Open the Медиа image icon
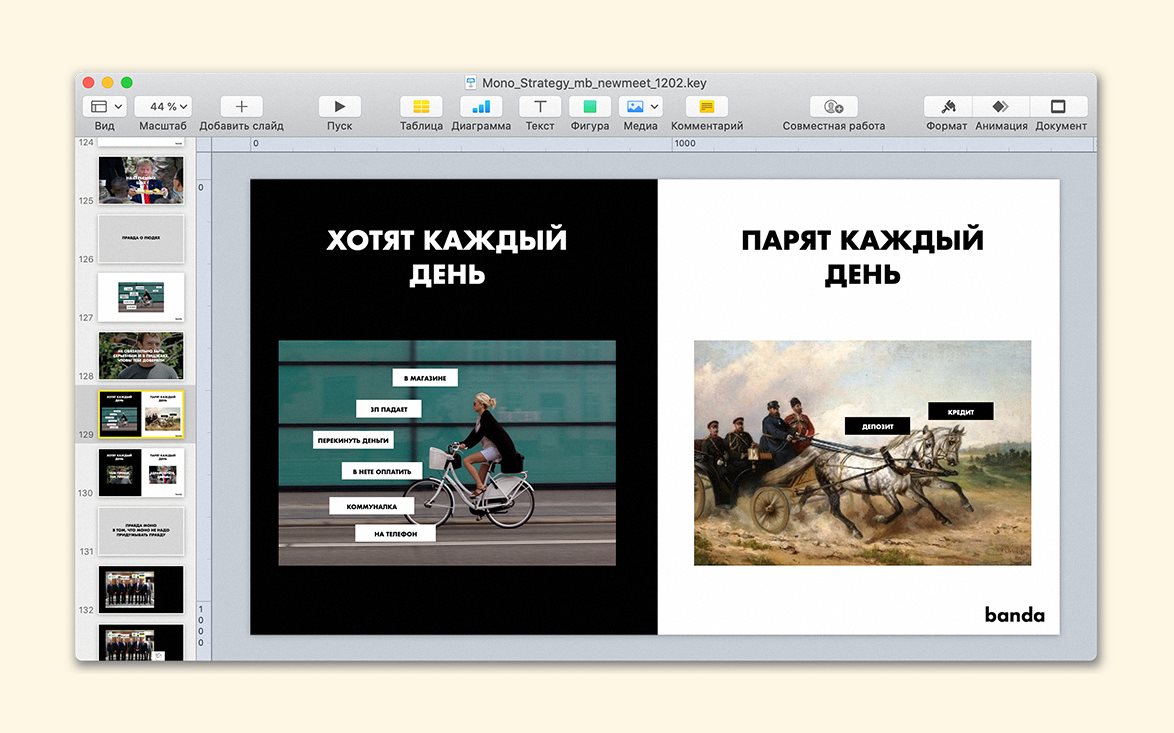Screen dimensions: 1174x733 pyautogui.click(x=635, y=106)
